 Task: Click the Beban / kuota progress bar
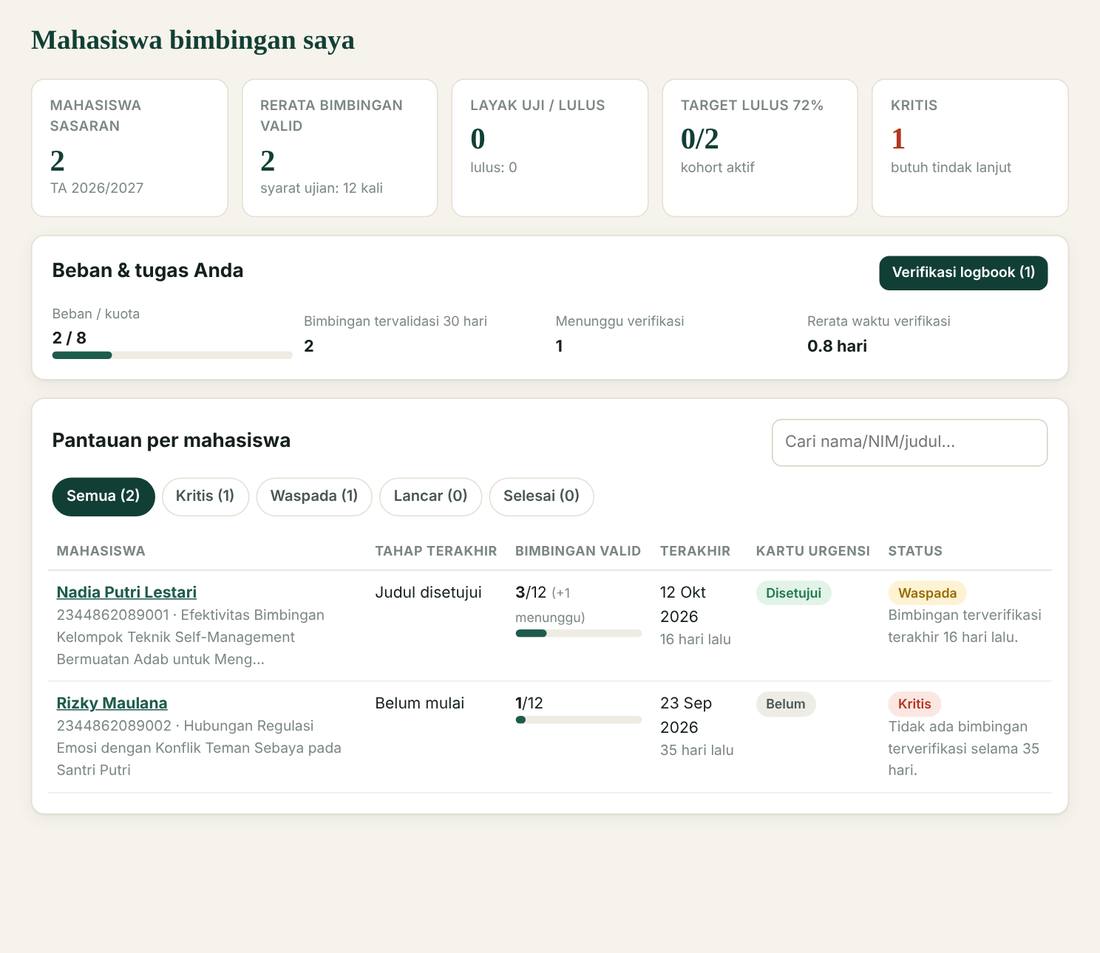pos(172,355)
